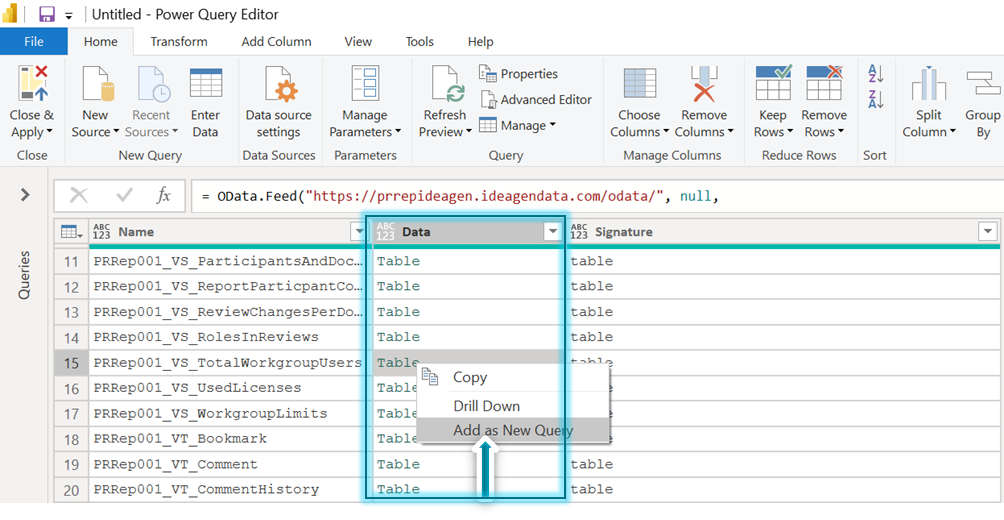Expand the Queries pane chevron
This screenshot has height=520, width=1004.
click(25, 194)
